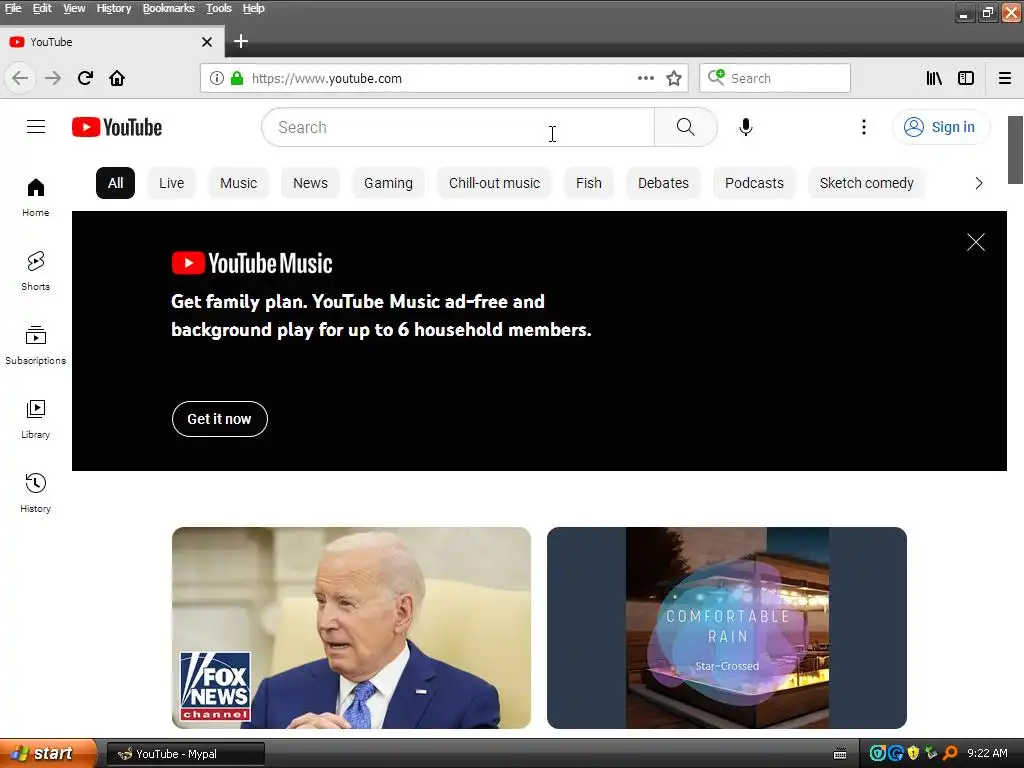Open a new browser tab
Screen dimensions: 1024x768
pos(241,41)
